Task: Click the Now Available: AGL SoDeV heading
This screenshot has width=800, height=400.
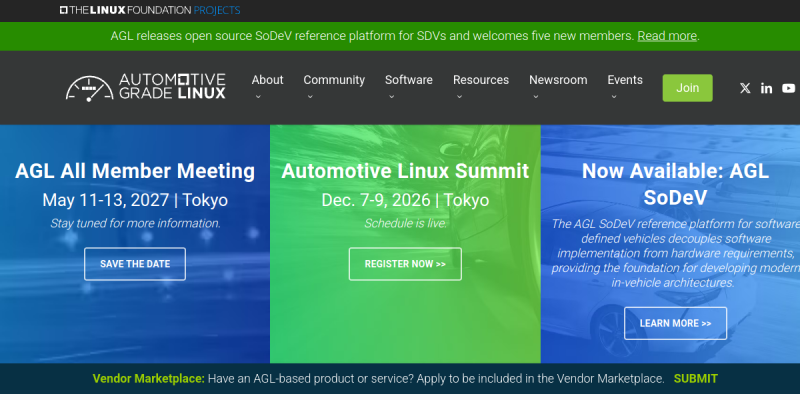Action: (x=676, y=184)
